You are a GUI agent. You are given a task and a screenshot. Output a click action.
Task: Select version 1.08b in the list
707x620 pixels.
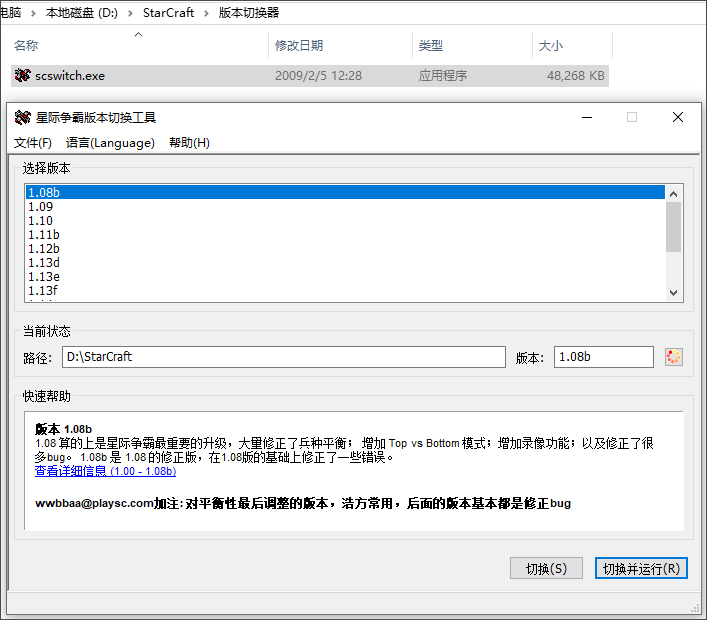click(x=345, y=193)
